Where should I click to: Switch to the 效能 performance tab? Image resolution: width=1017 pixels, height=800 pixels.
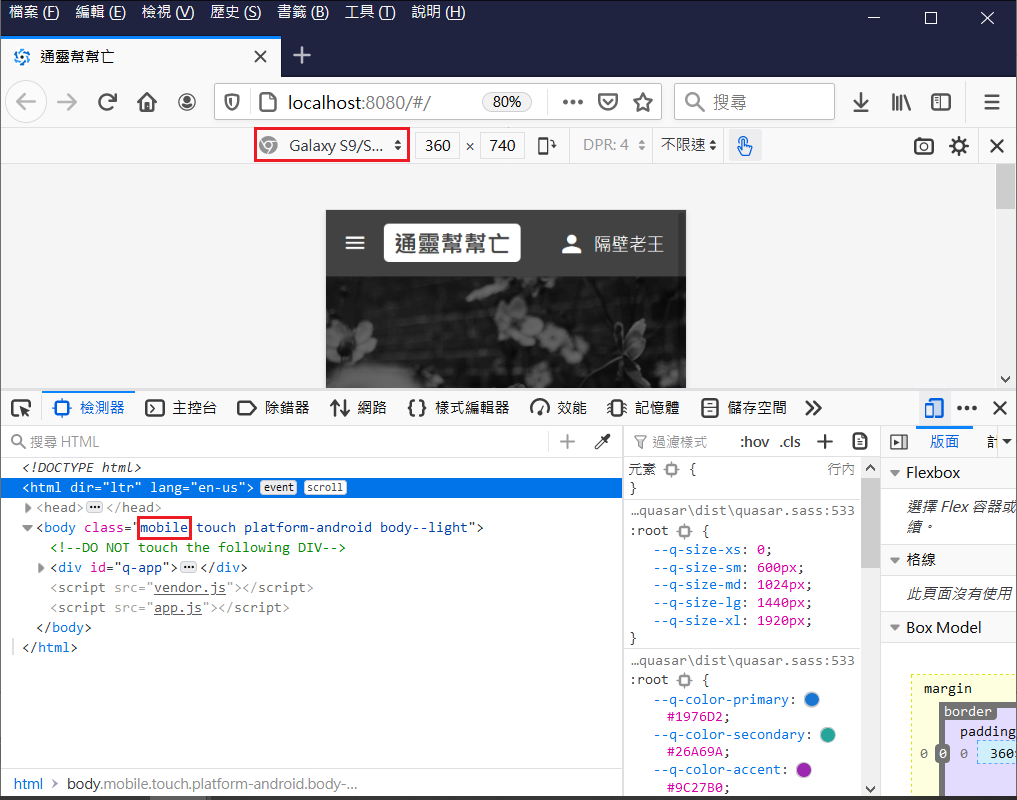558,408
